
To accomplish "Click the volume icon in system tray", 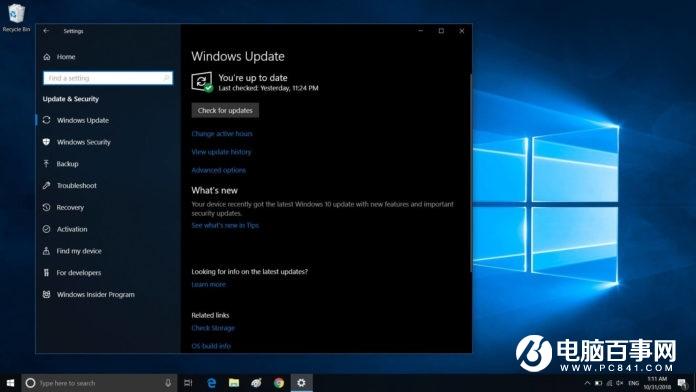I will point(620,383).
